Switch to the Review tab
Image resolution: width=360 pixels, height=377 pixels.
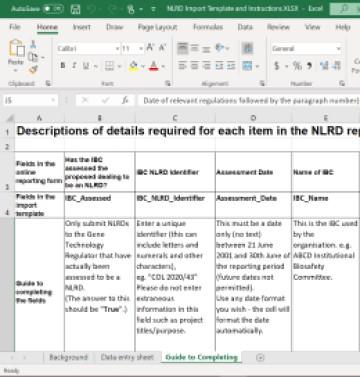pos(278,27)
